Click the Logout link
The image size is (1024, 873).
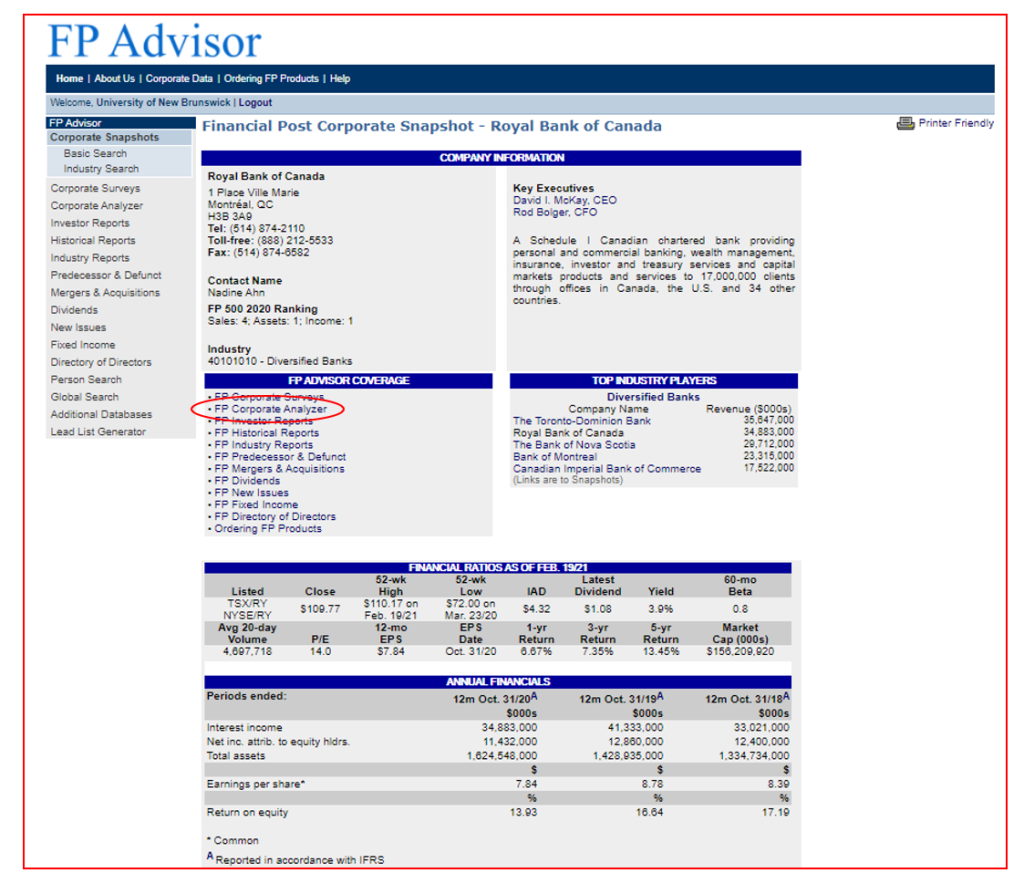(255, 103)
